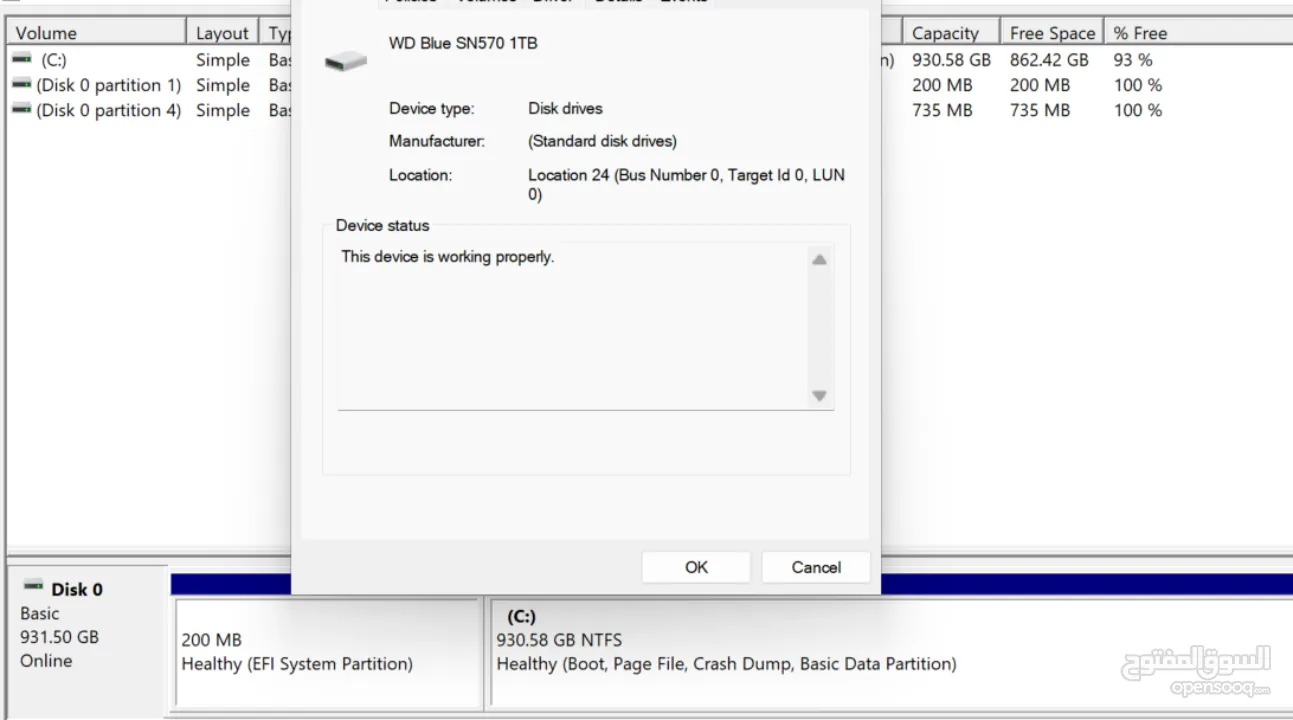Click the Disk 0 partition 1 volume icon
The width and height of the screenshot is (1293, 720).
coord(21,85)
